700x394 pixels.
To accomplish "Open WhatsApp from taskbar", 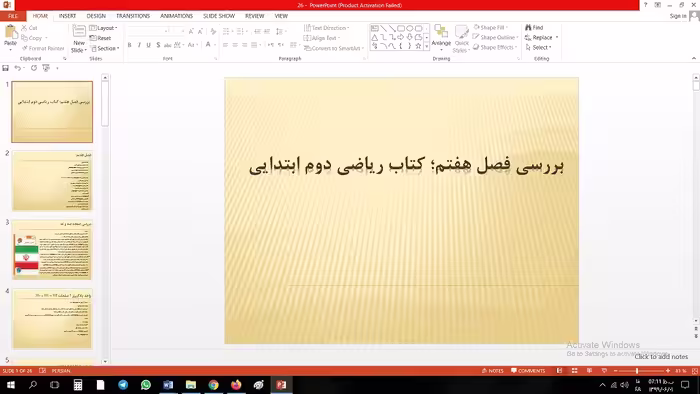I will point(146,385).
